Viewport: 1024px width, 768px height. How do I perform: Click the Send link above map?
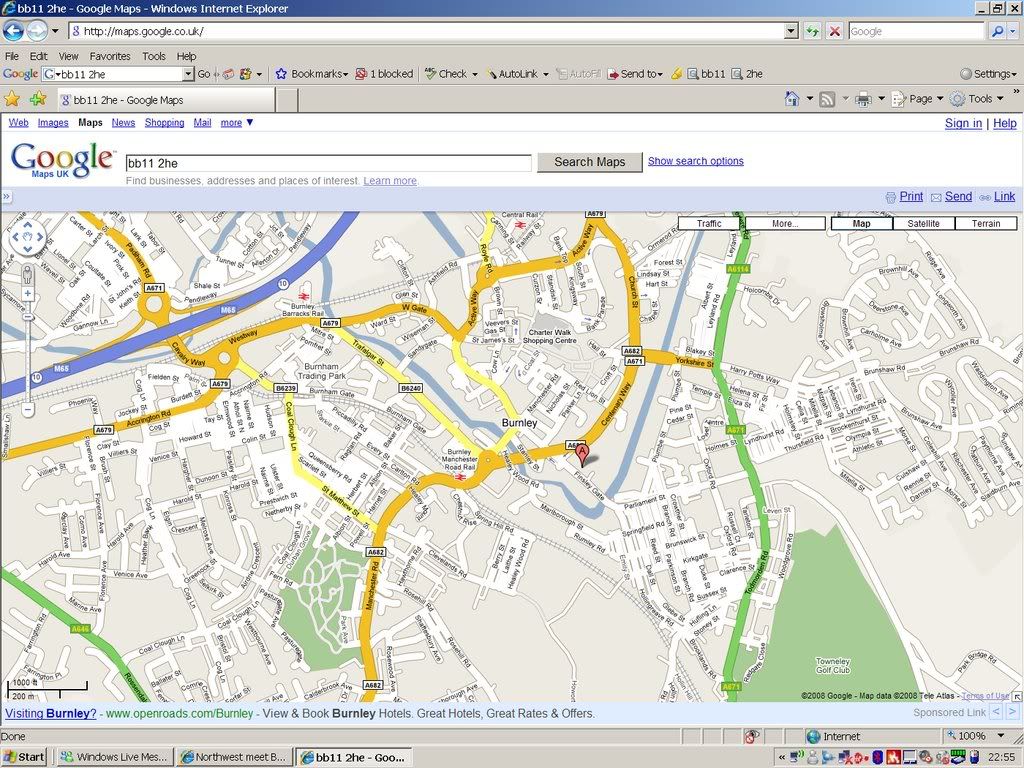pyautogui.click(x=958, y=197)
